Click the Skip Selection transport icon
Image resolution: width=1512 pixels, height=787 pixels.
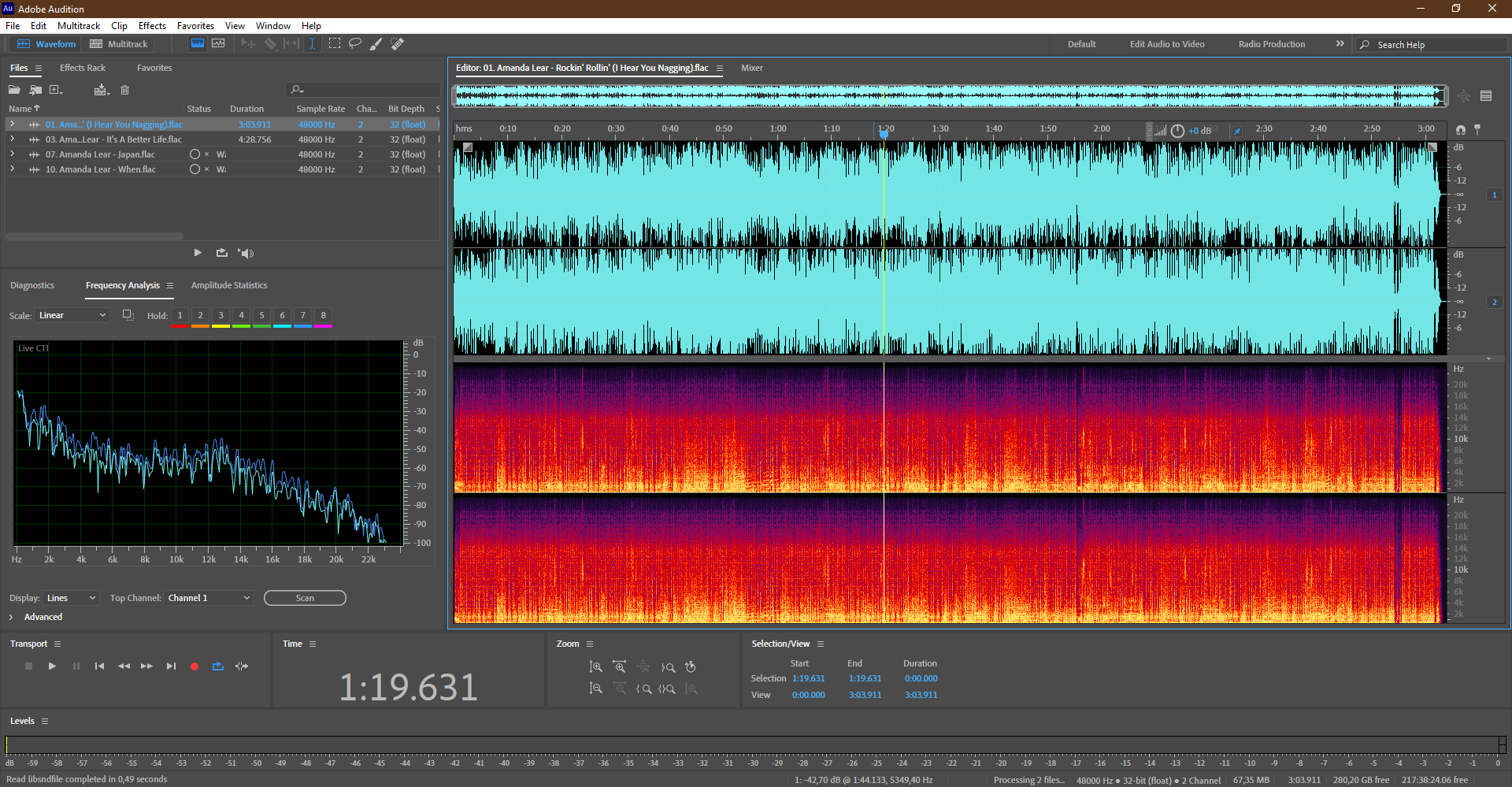[x=242, y=666]
